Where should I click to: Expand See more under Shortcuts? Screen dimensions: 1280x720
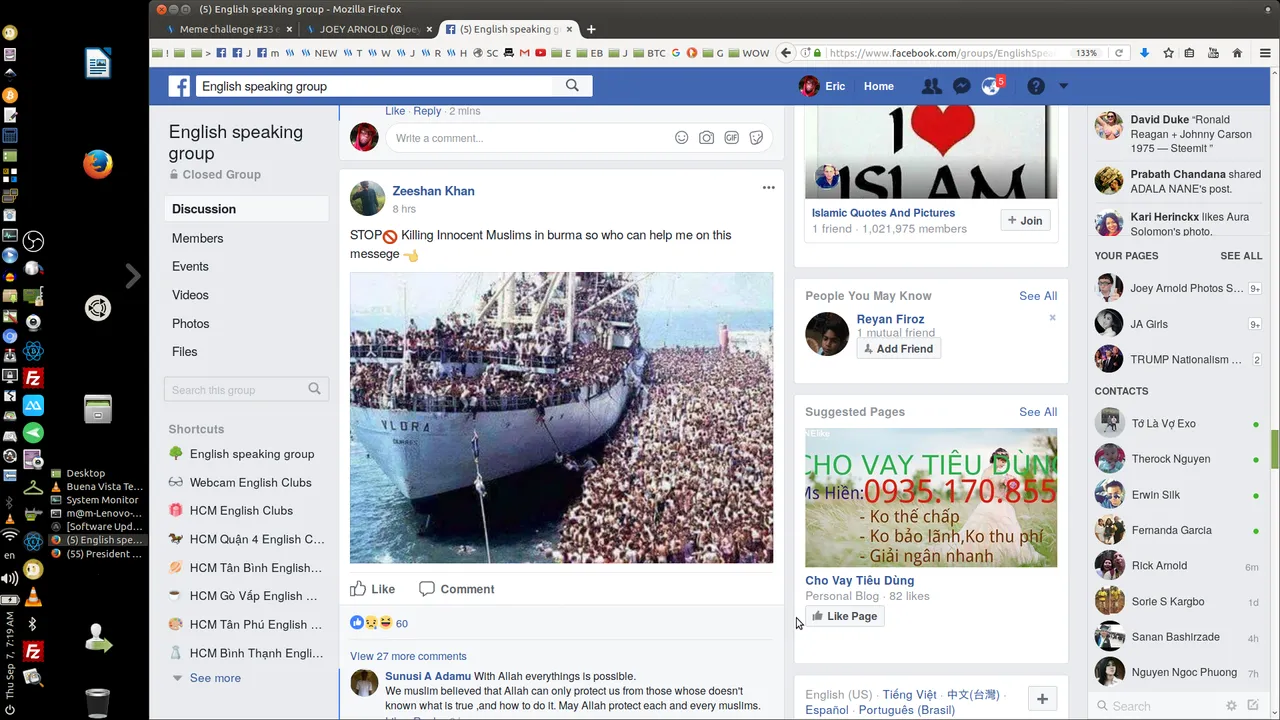pyautogui.click(x=215, y=678)
